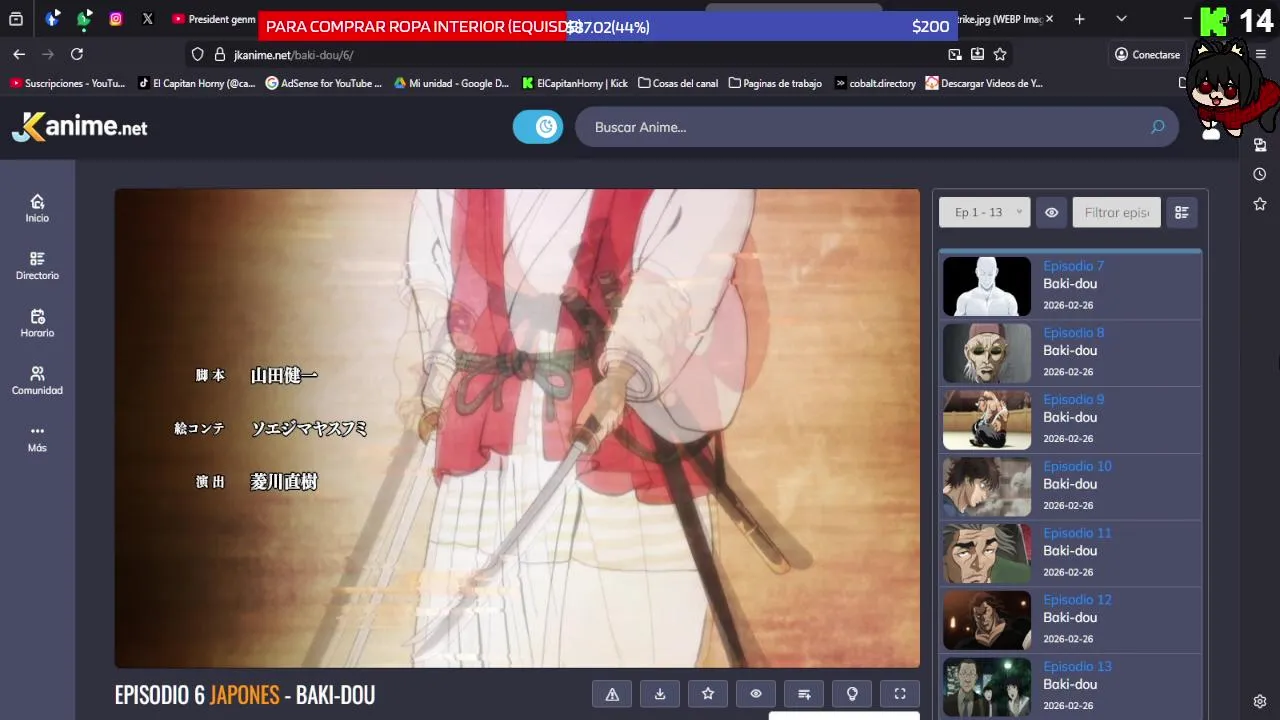The height and width of the screenshot is (720, 1280).
Task: Open Comunidad in the sidebar
Action: click(37, 380)
